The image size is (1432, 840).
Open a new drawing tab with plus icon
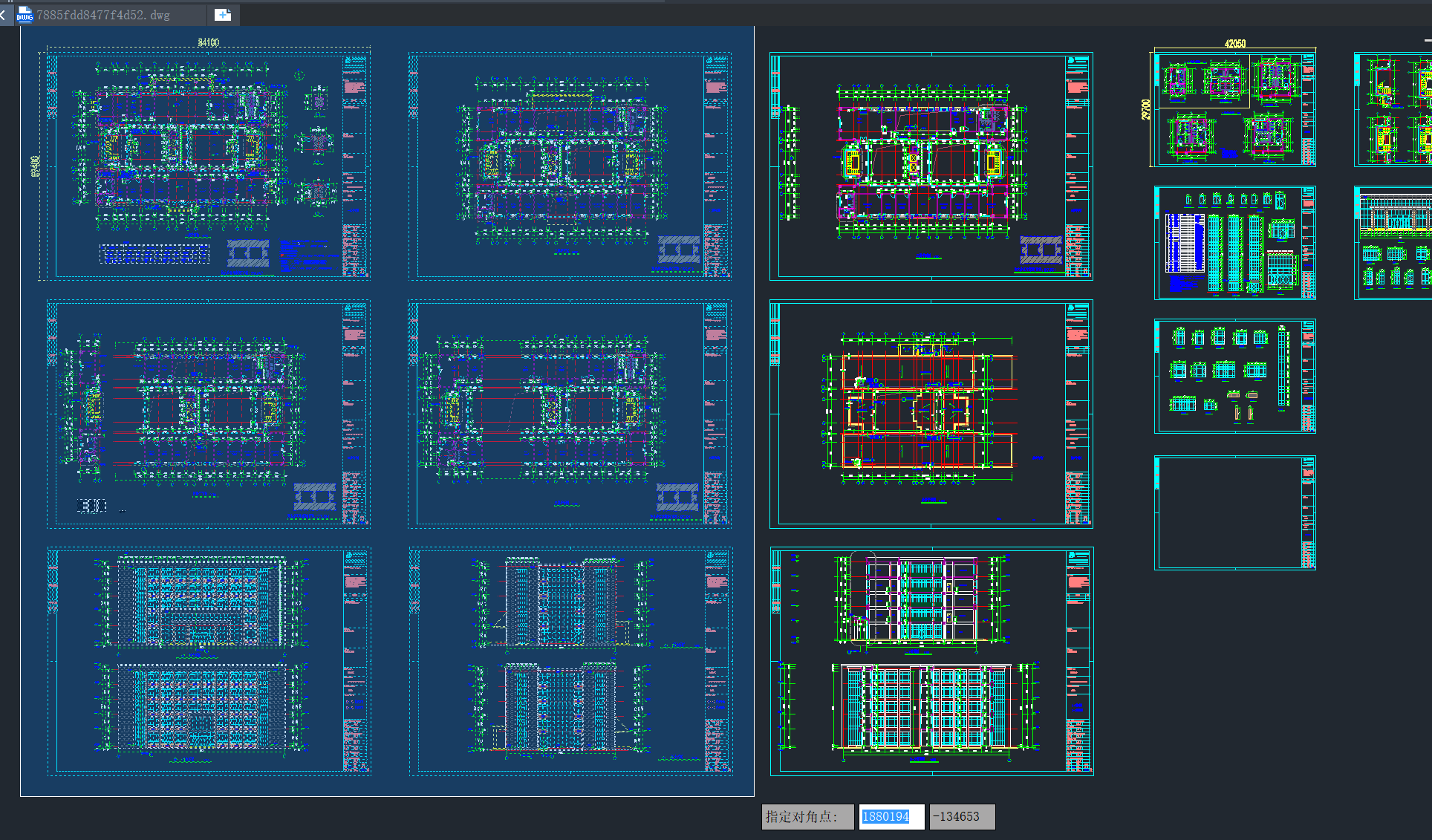tap(222, 14)
